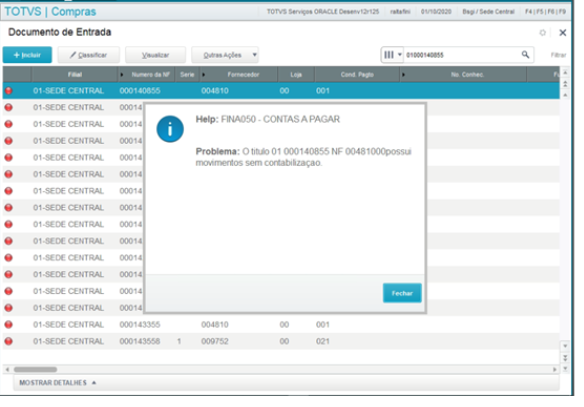This screenshot has height=407, width=584.
Task: Jump to first record with top scroll button
Action: pos(565,72)
